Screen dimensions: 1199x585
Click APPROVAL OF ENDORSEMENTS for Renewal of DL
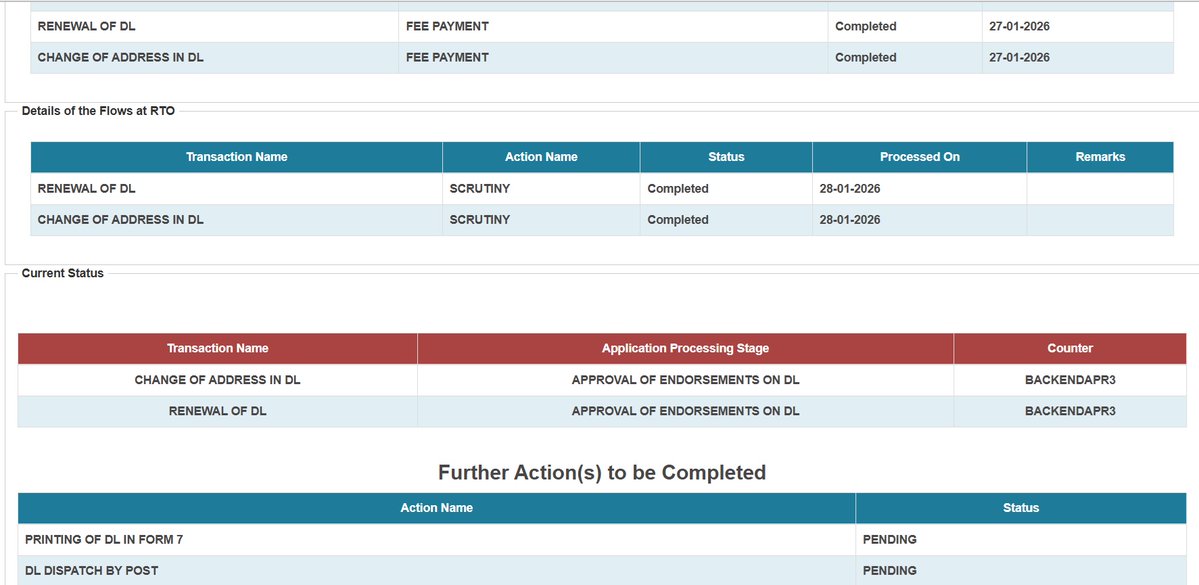click(685, 411)
